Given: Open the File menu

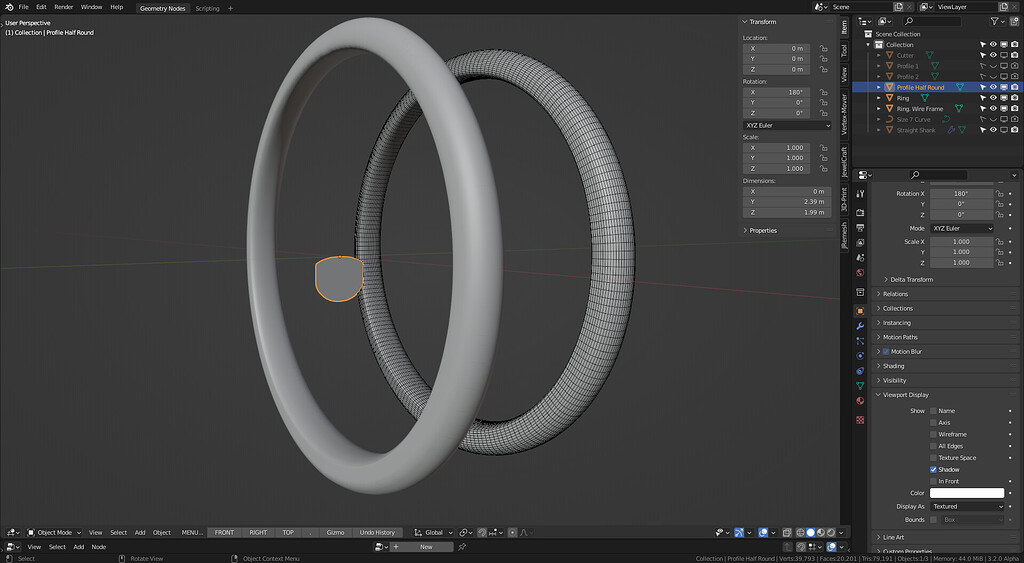Looking at the screenshot, I should tap(24, 7).
